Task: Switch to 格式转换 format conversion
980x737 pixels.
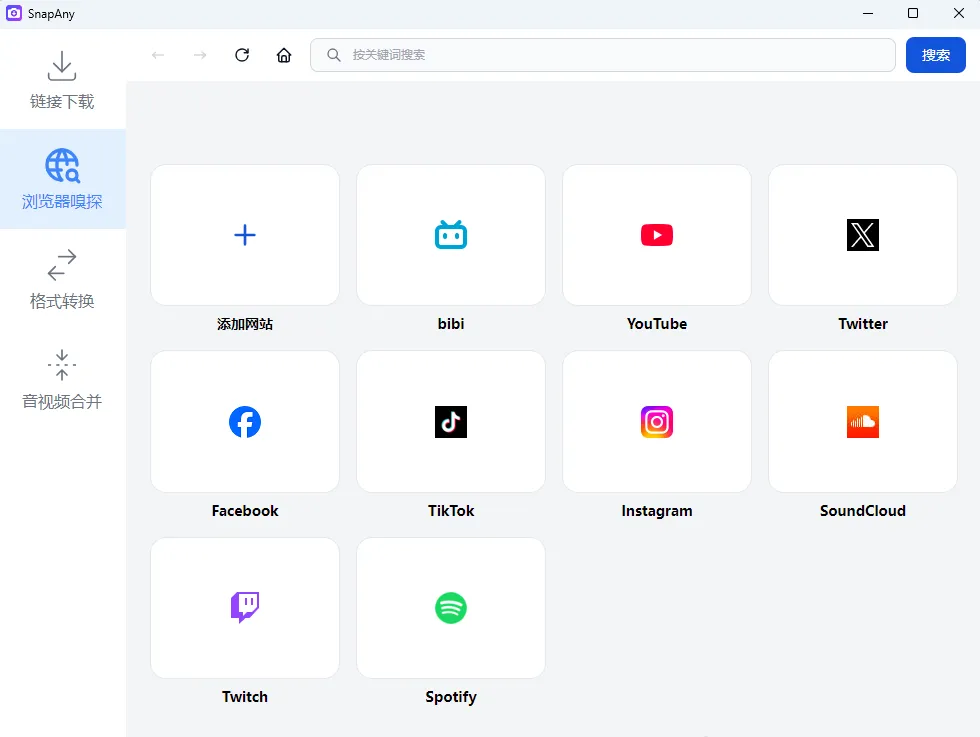Action: point(62,279)
